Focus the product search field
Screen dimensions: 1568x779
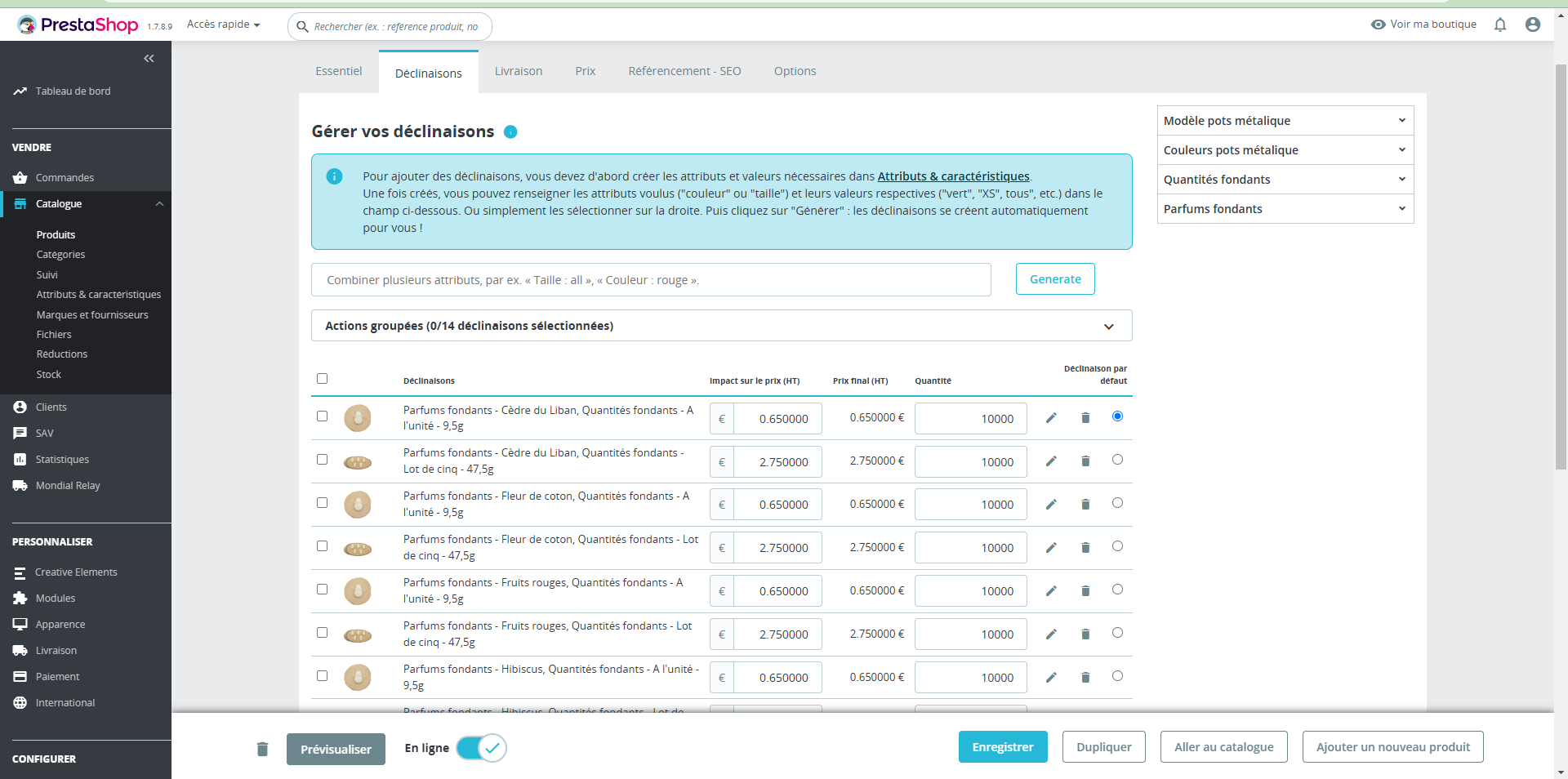tap(390, 27)
